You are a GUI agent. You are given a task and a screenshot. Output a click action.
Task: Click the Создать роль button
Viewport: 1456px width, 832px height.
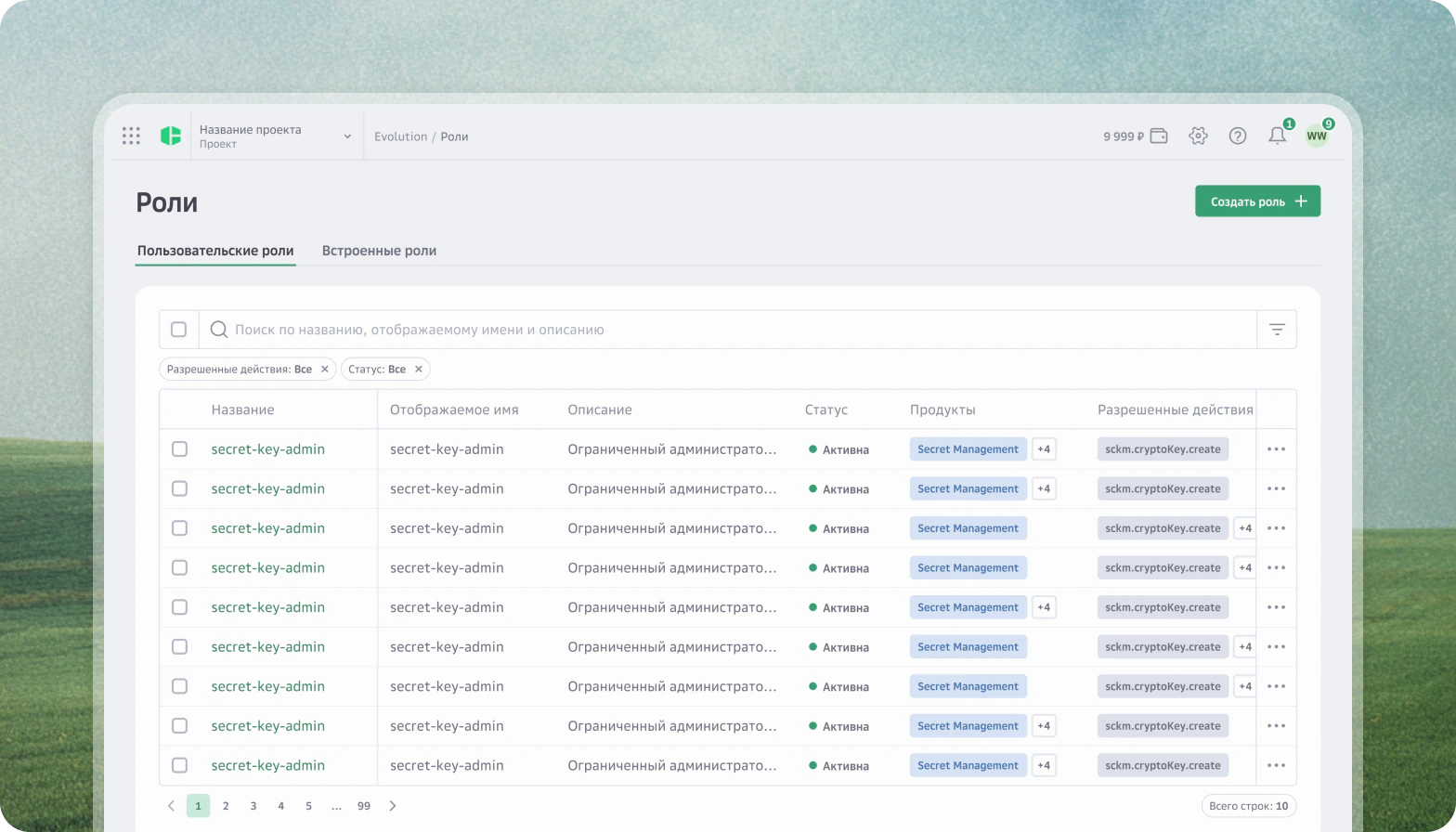click(1257, 201)
